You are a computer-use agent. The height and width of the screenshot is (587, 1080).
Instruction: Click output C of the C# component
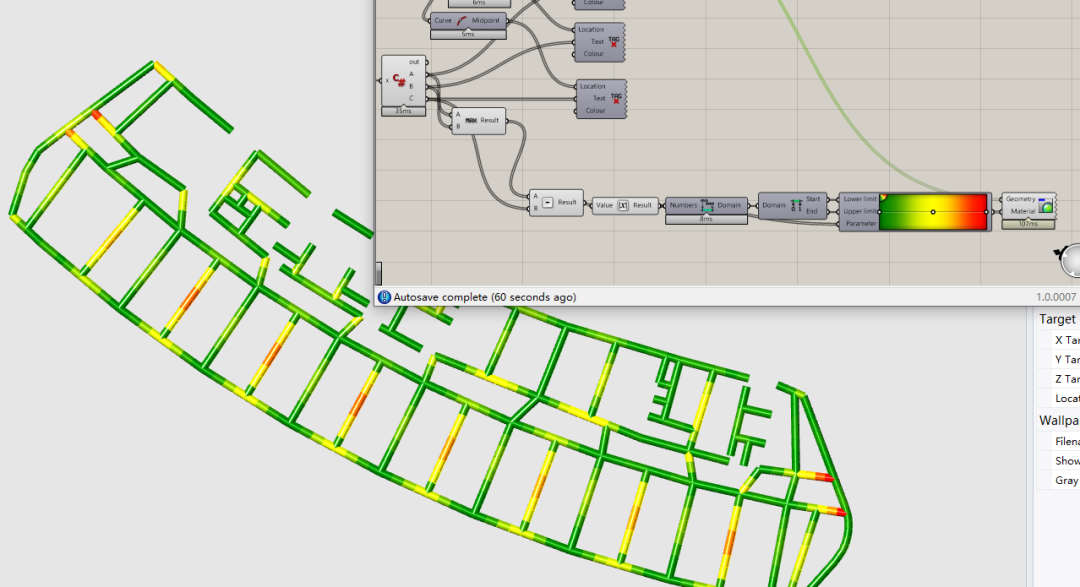(x=412, y=98)
